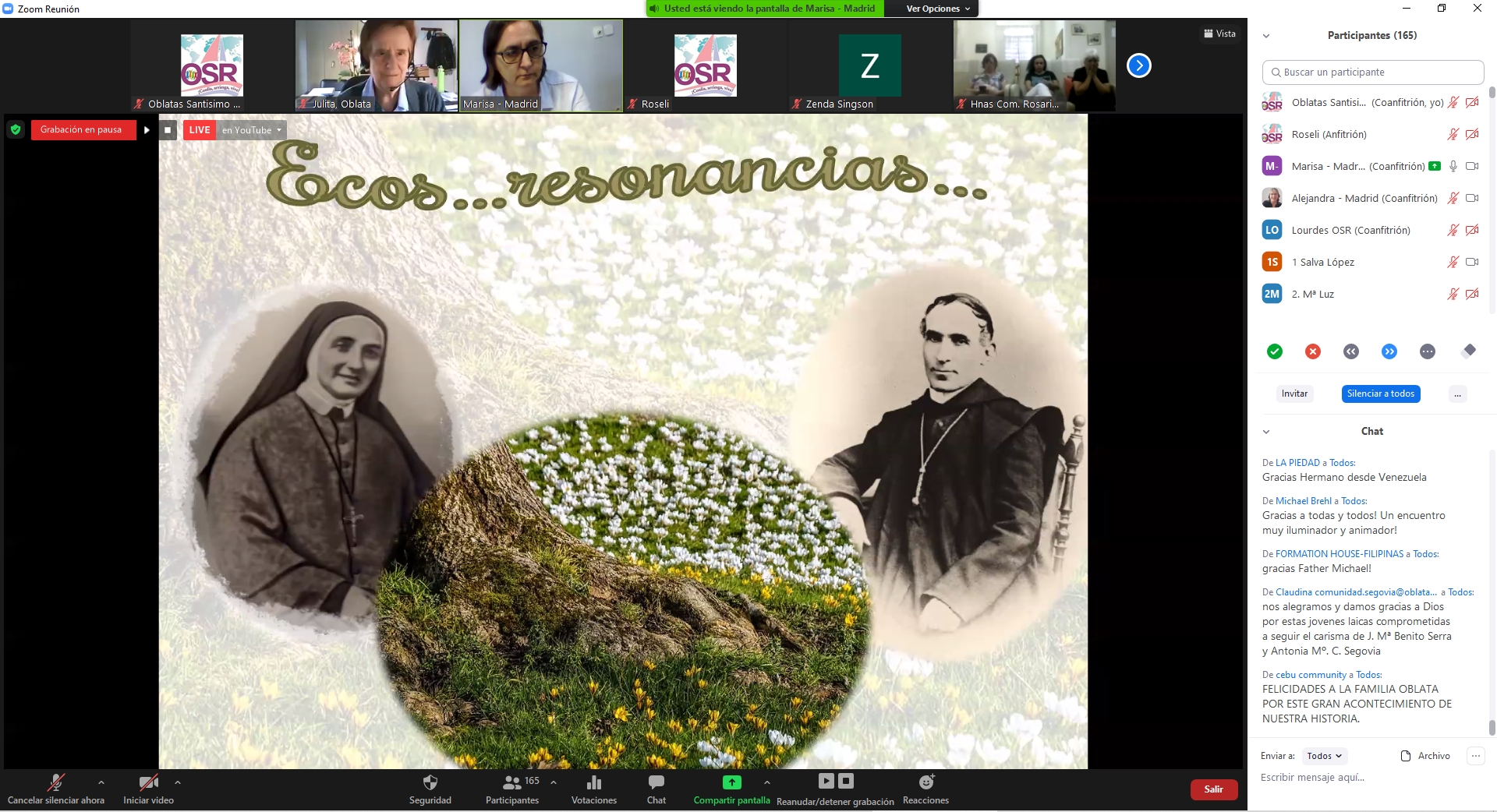Click clear all feedback eraser icon
1497x812 pixels.
coord(1469,351)
